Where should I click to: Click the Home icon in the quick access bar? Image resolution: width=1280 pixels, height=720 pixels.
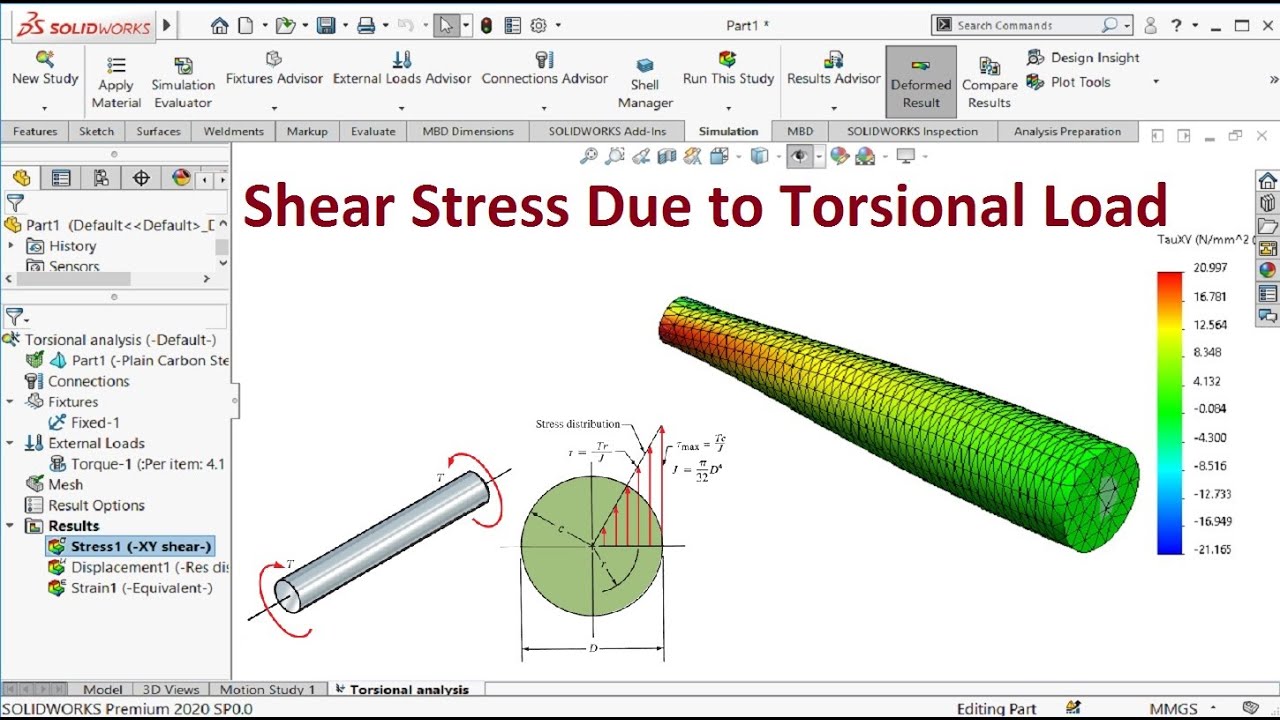(219, 26)
